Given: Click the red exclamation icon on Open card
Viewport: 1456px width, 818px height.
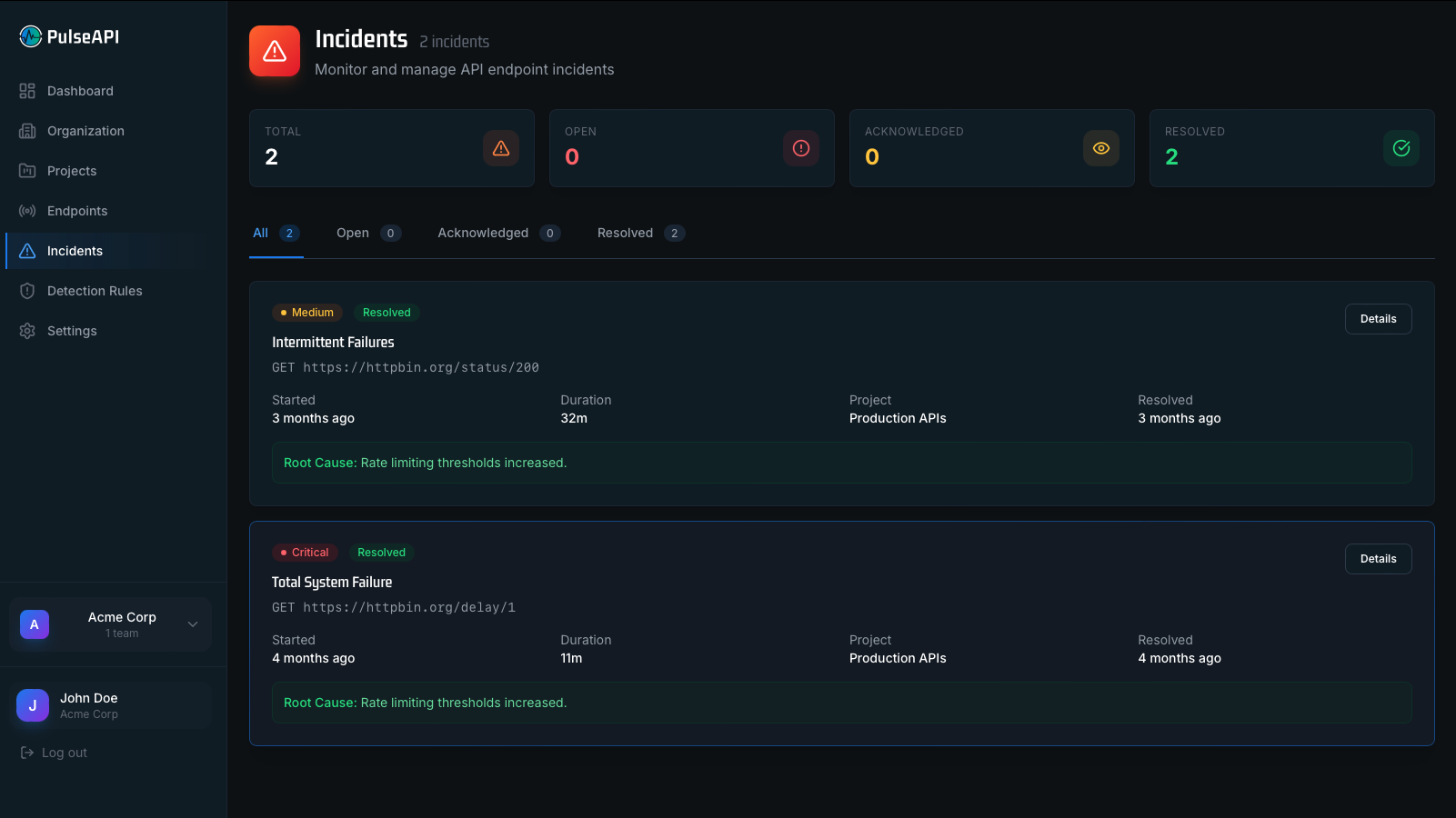Looking at the screenshot, I should coord(801,148).
